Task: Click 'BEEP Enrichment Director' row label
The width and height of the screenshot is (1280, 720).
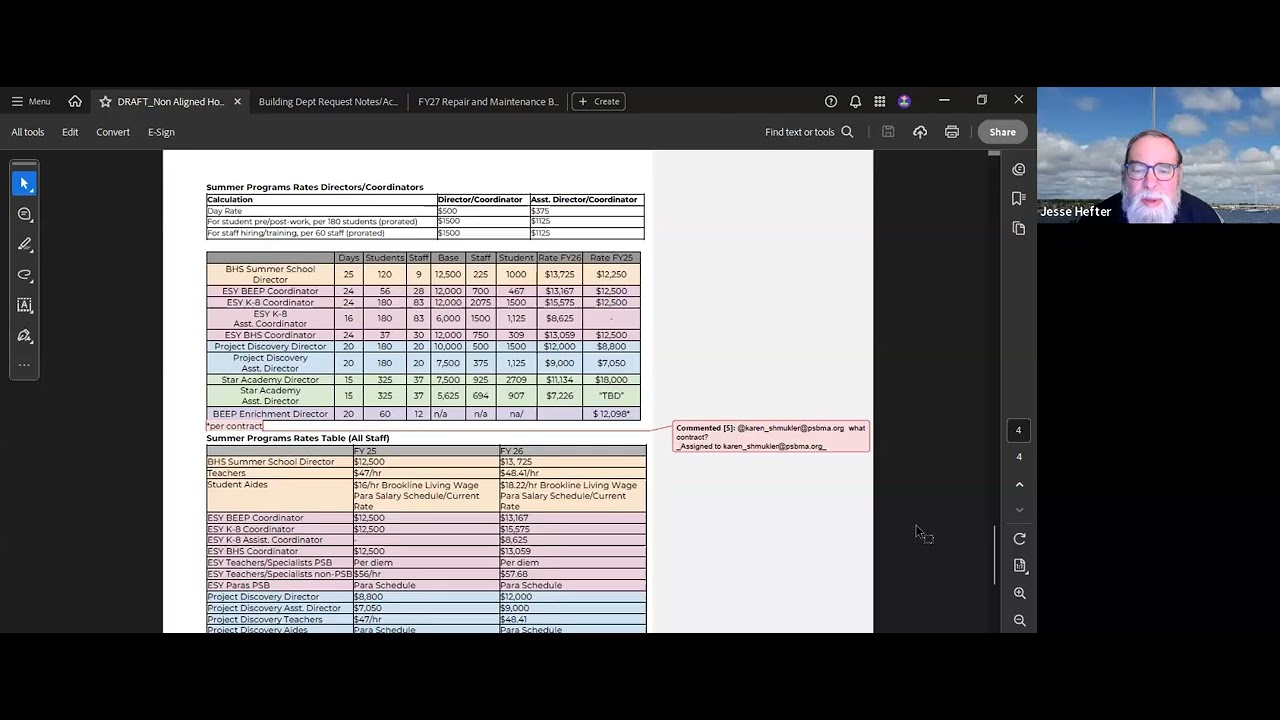Action: 270,414
